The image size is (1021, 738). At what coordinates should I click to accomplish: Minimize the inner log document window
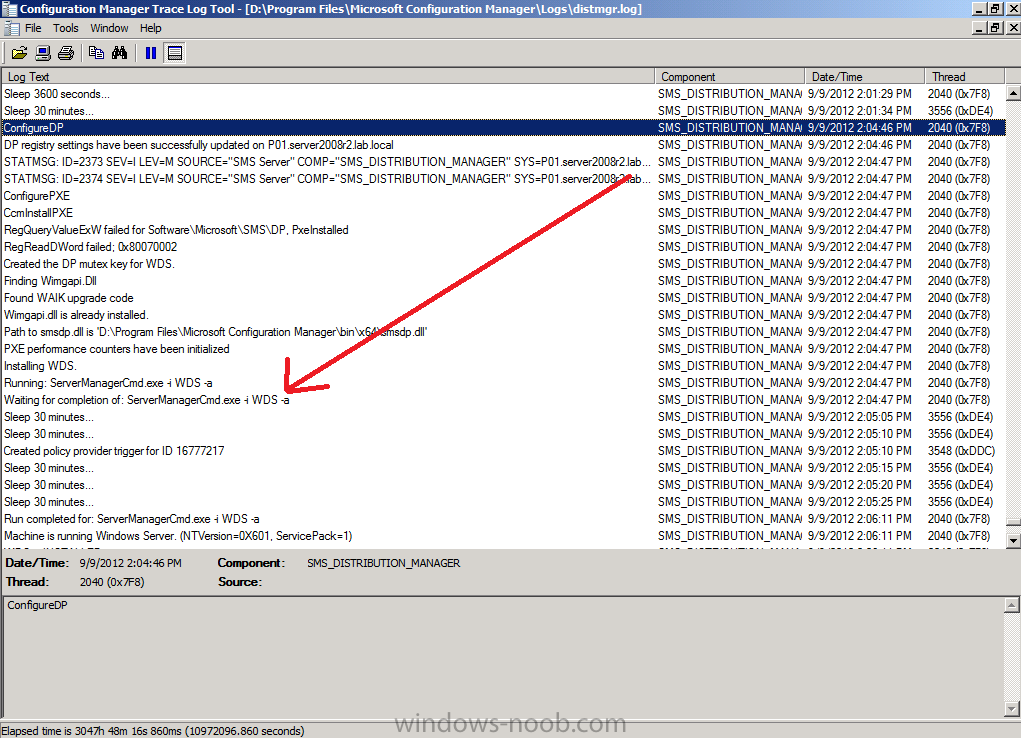tap(979, 27)
